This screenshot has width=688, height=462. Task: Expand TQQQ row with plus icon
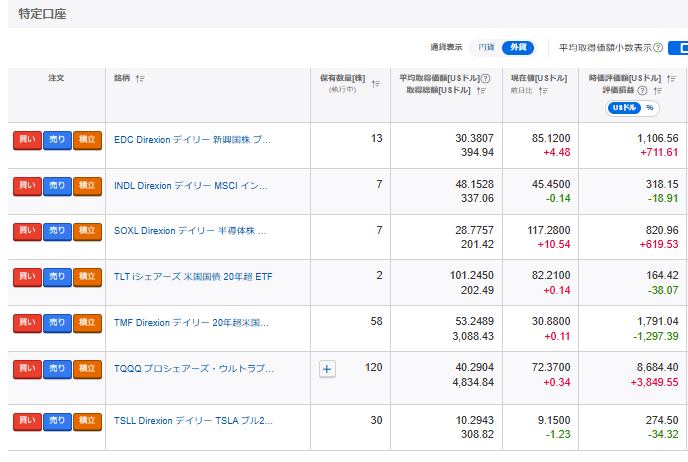327,369
